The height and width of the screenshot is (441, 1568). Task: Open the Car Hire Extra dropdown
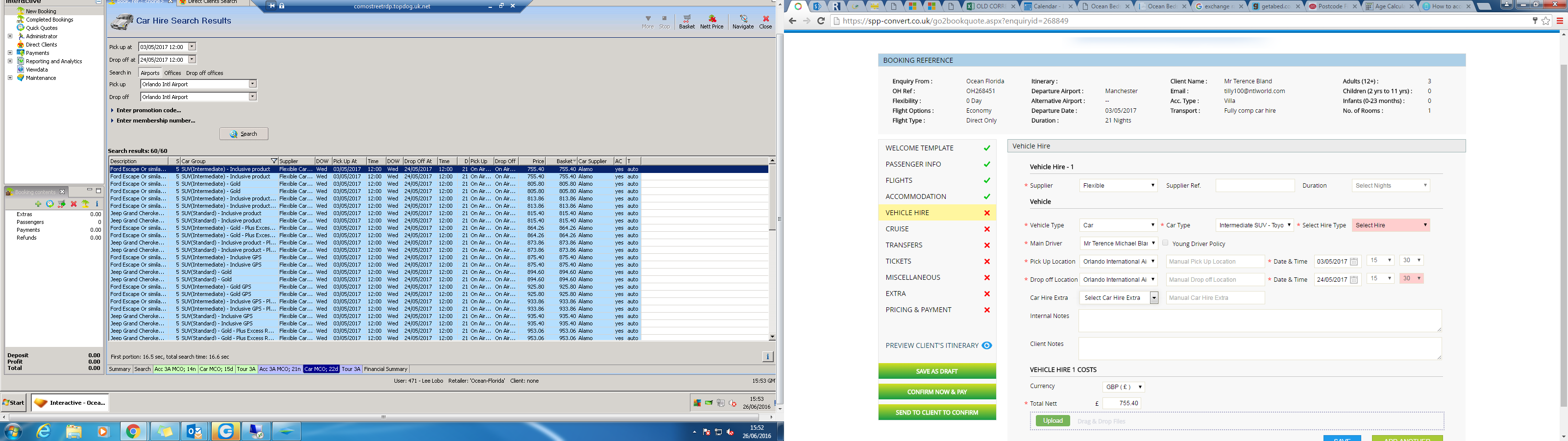point(1118,298)
